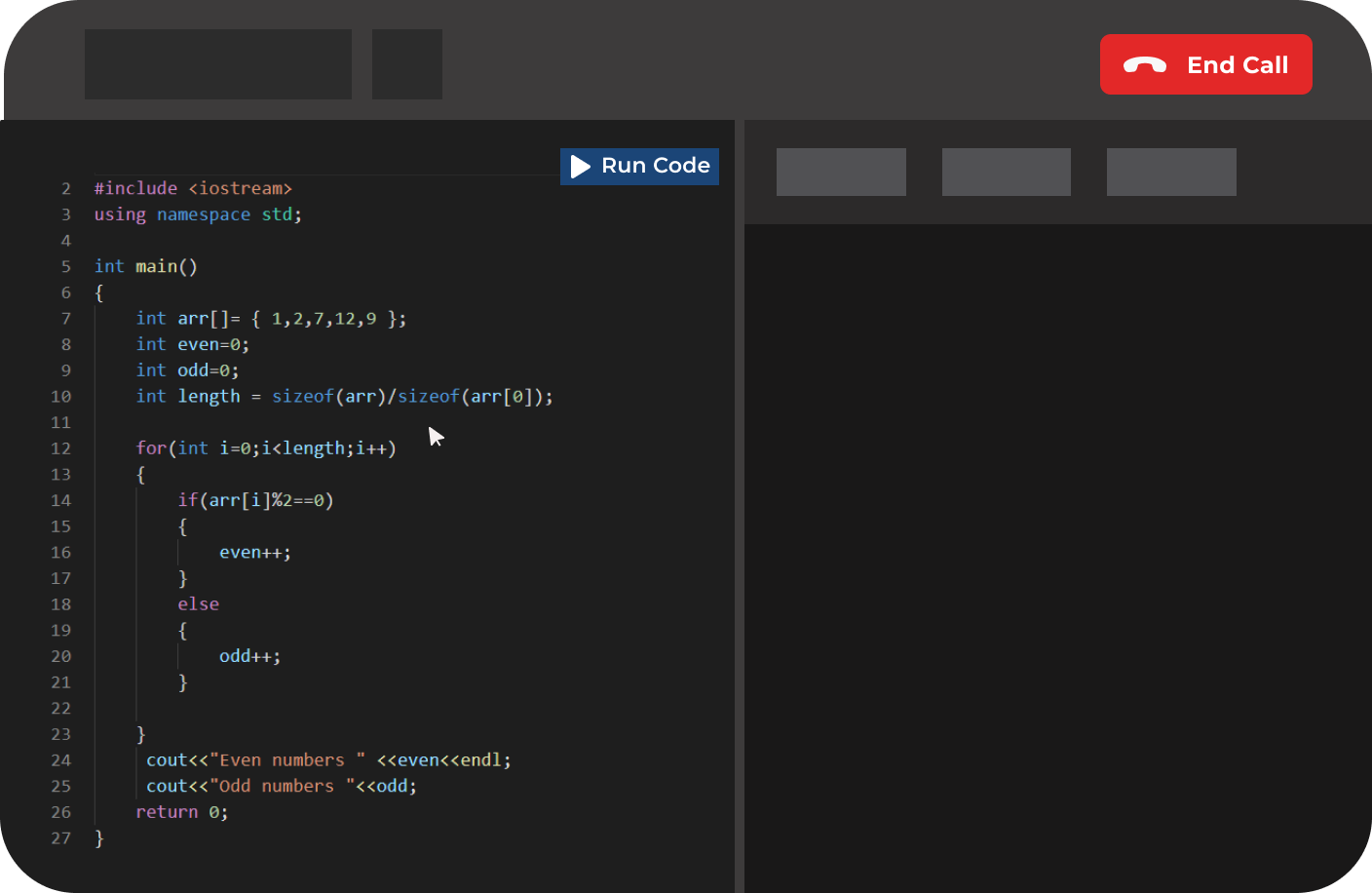Click the wide dark placeholder box in header
1372x893 pixels.
(218, 64)
